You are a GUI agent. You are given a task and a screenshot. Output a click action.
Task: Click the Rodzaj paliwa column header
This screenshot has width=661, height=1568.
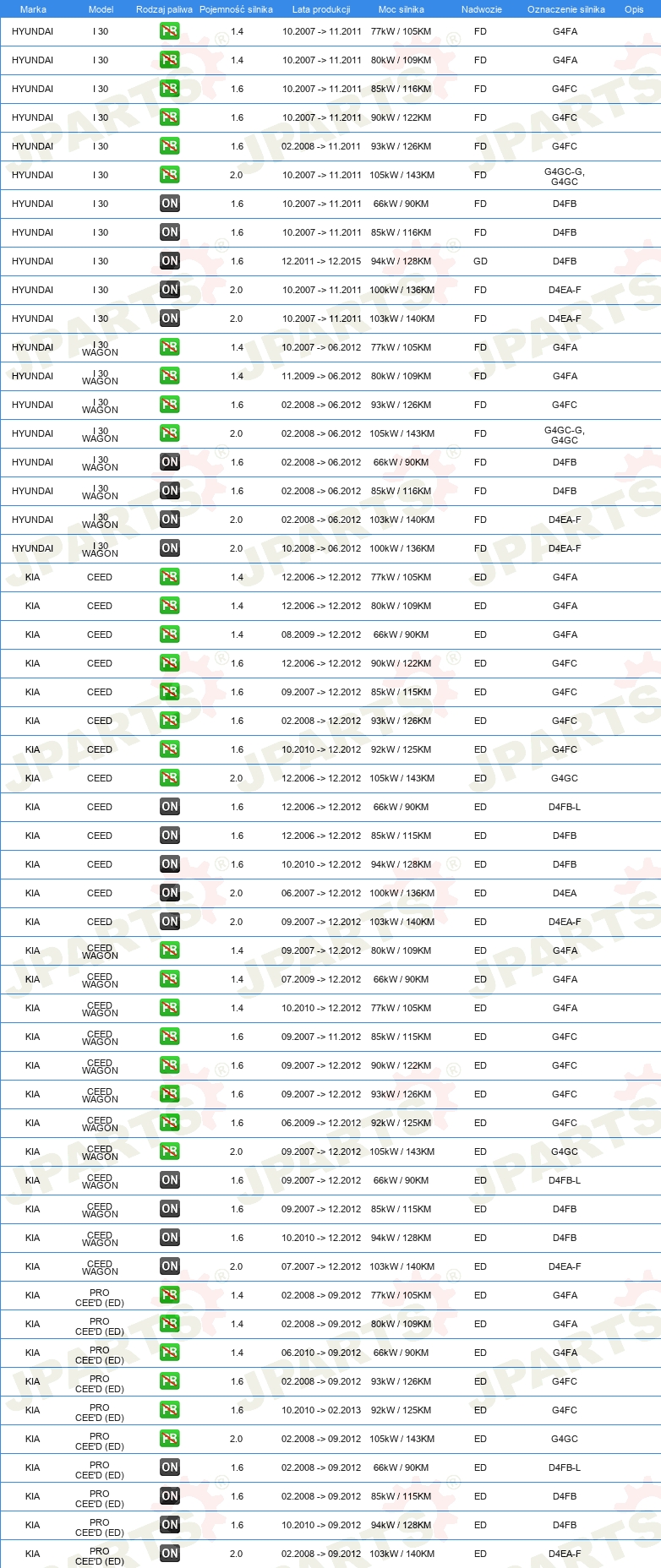[x=164, y=9]
